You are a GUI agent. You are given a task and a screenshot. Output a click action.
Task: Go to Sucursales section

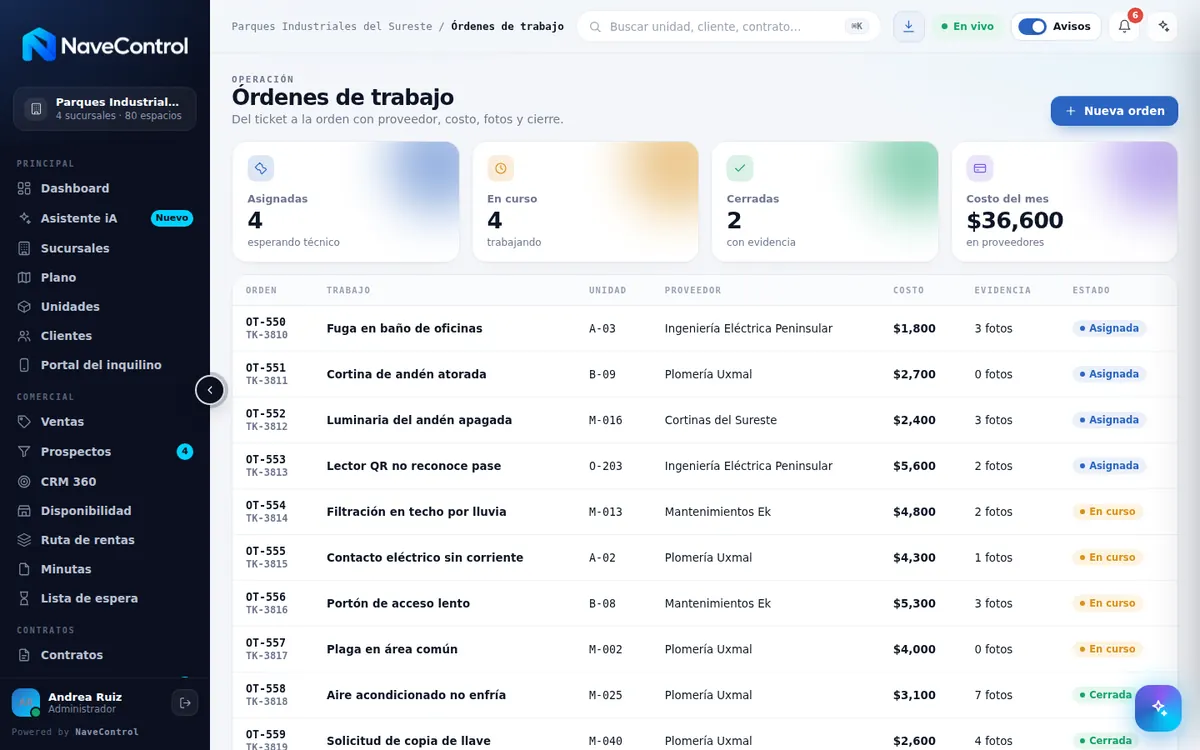pos(105,248)
